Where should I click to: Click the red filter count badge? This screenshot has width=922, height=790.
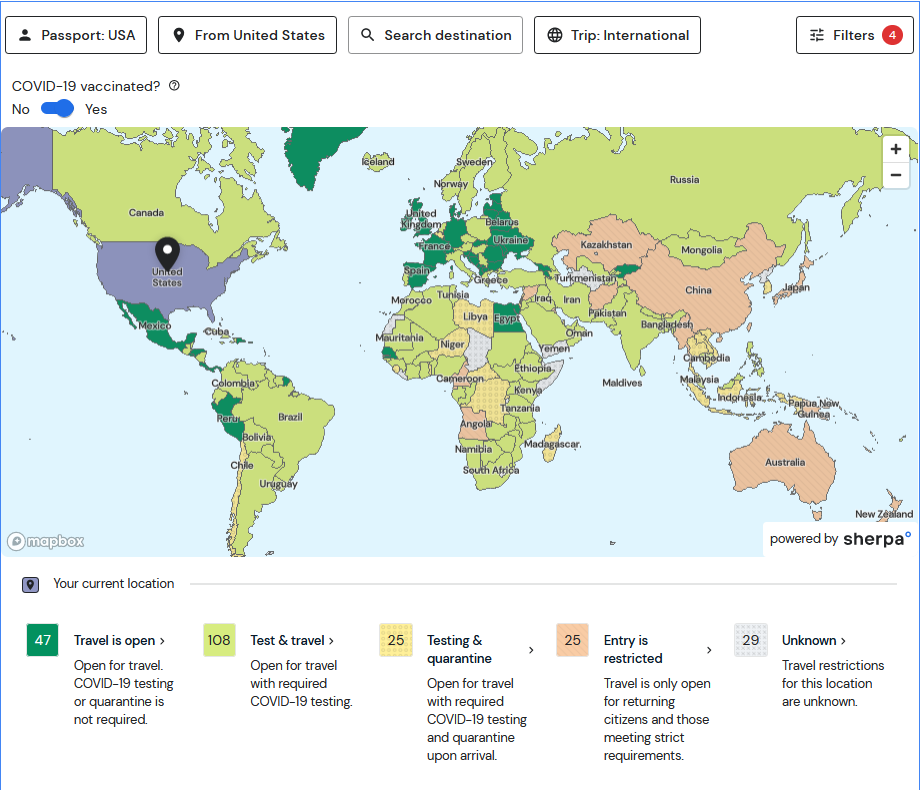click(892, 35)
